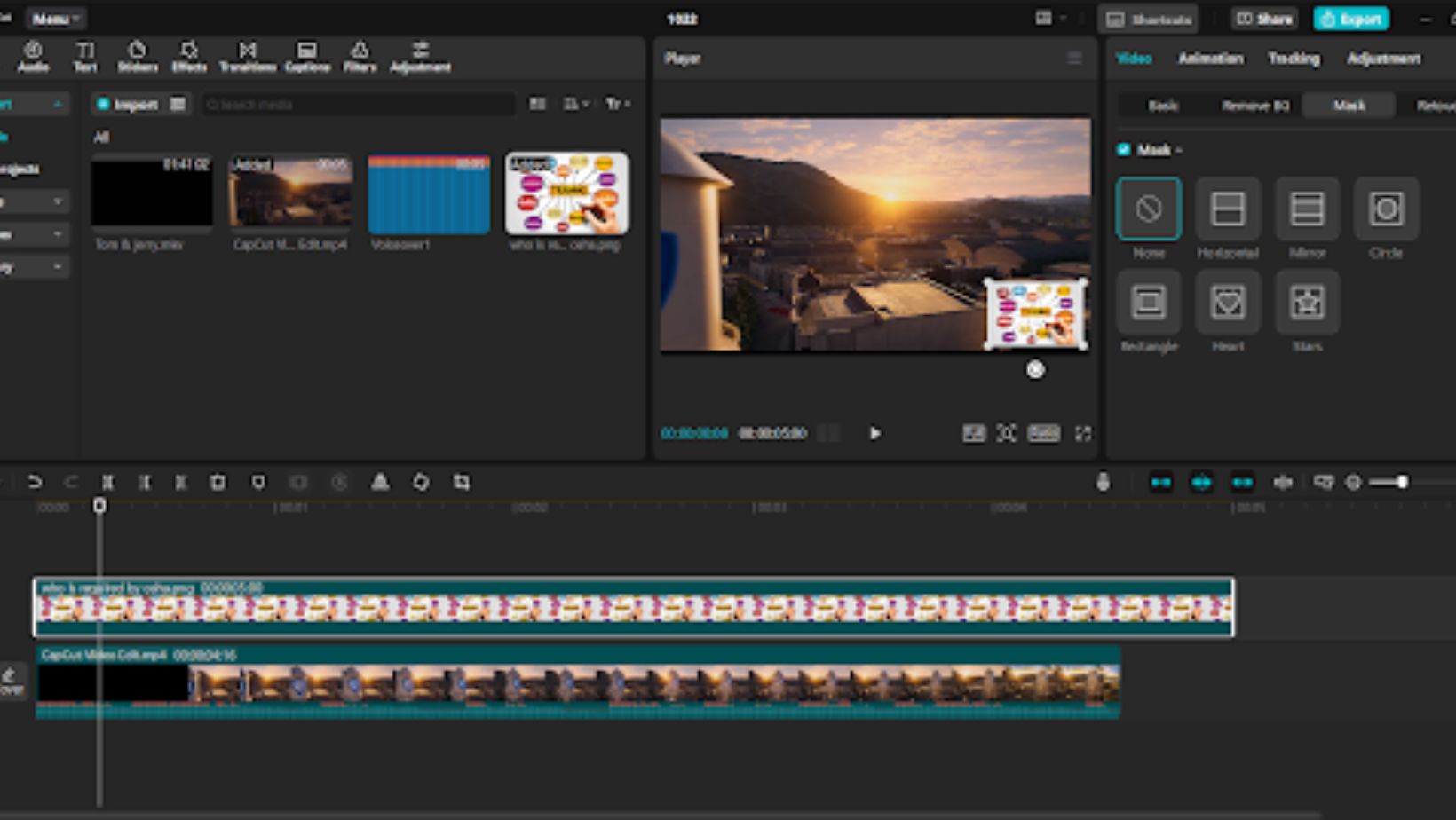The height and width of the screenshot is (820, 1456).
Task: Open the media filter dropdown
Action: (618, 104)
